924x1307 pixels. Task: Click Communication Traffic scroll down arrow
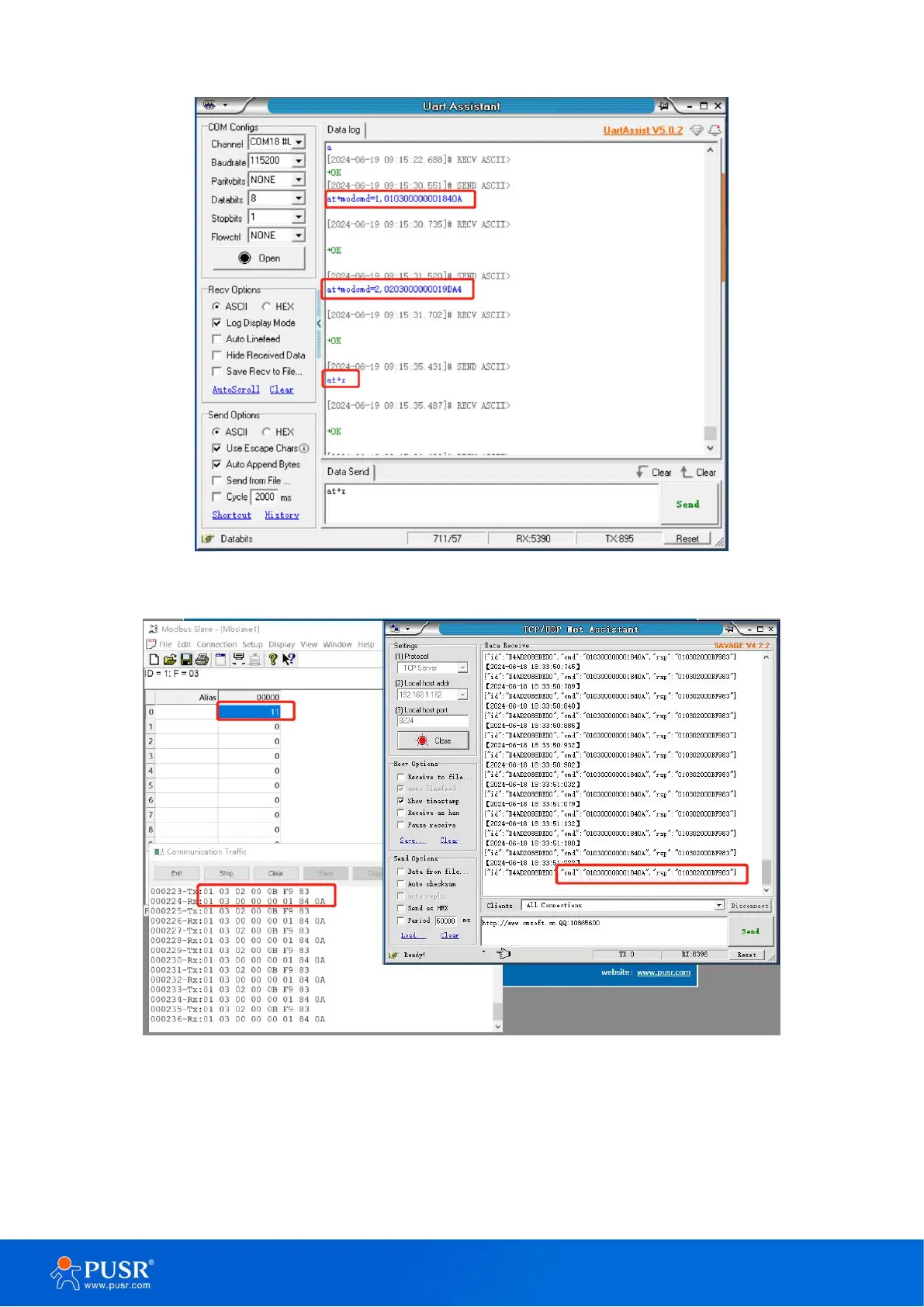[x=498, y=1026]
